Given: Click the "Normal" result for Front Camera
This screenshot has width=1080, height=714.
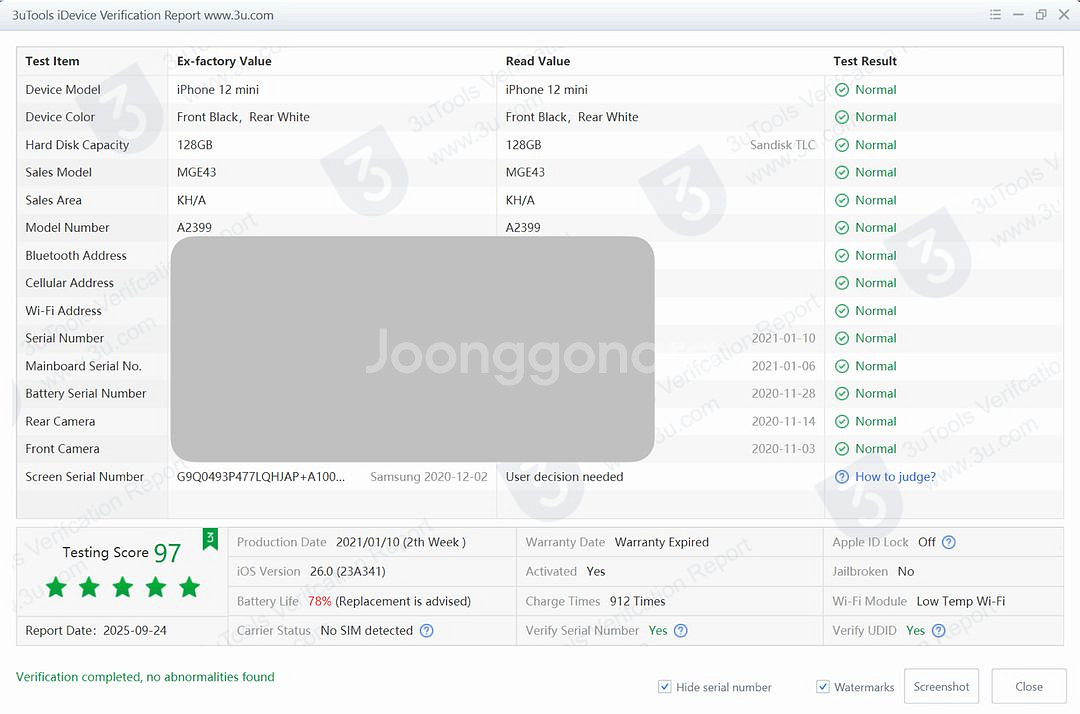Looking at the screenshot, I should pyautogui.click(x=875, y=449).
